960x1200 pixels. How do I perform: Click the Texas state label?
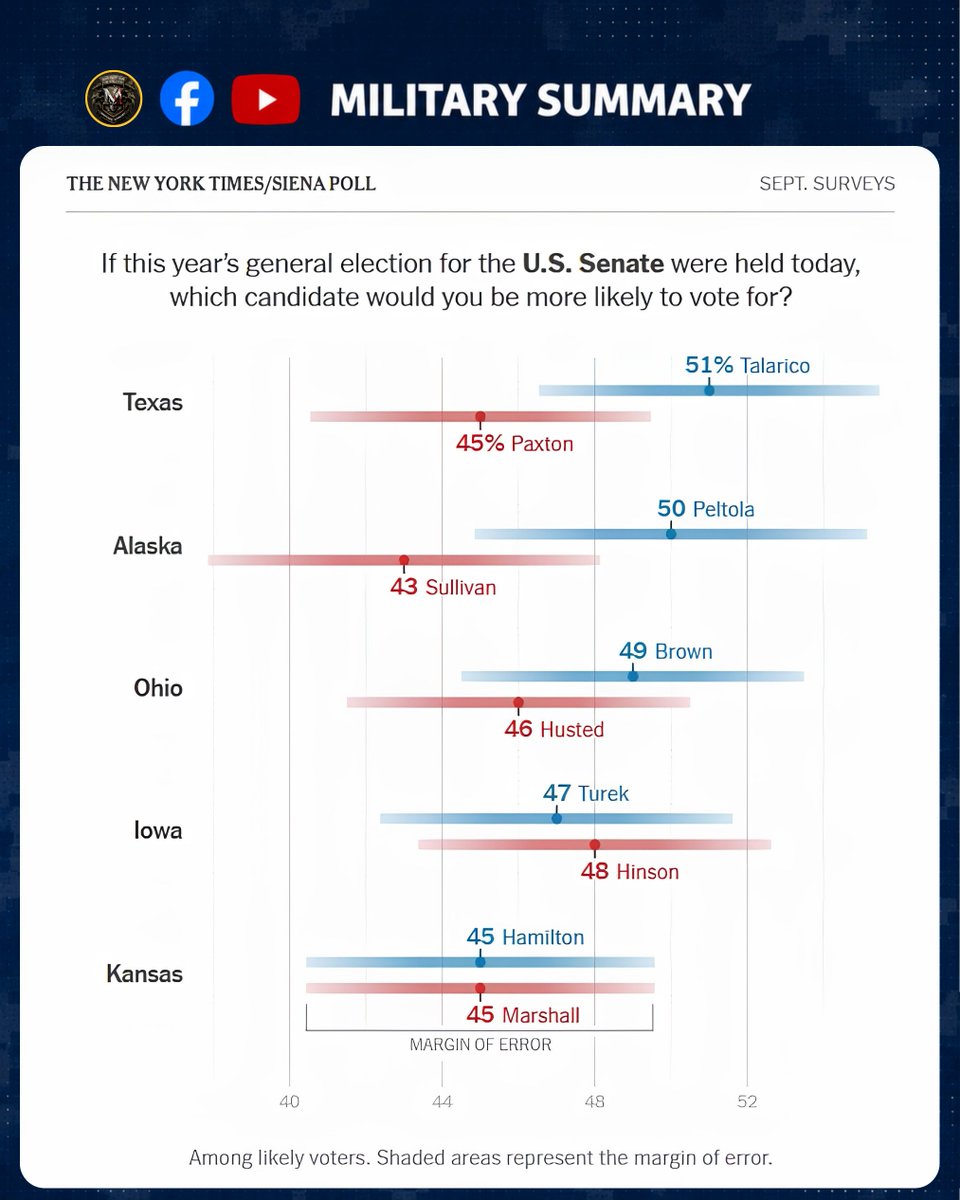(153, 402)
